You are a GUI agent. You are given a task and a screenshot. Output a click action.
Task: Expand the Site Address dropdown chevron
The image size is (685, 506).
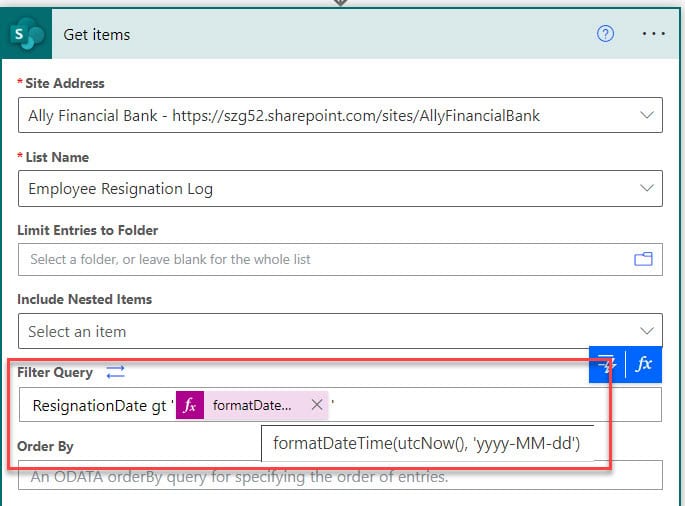click(647, 115)
